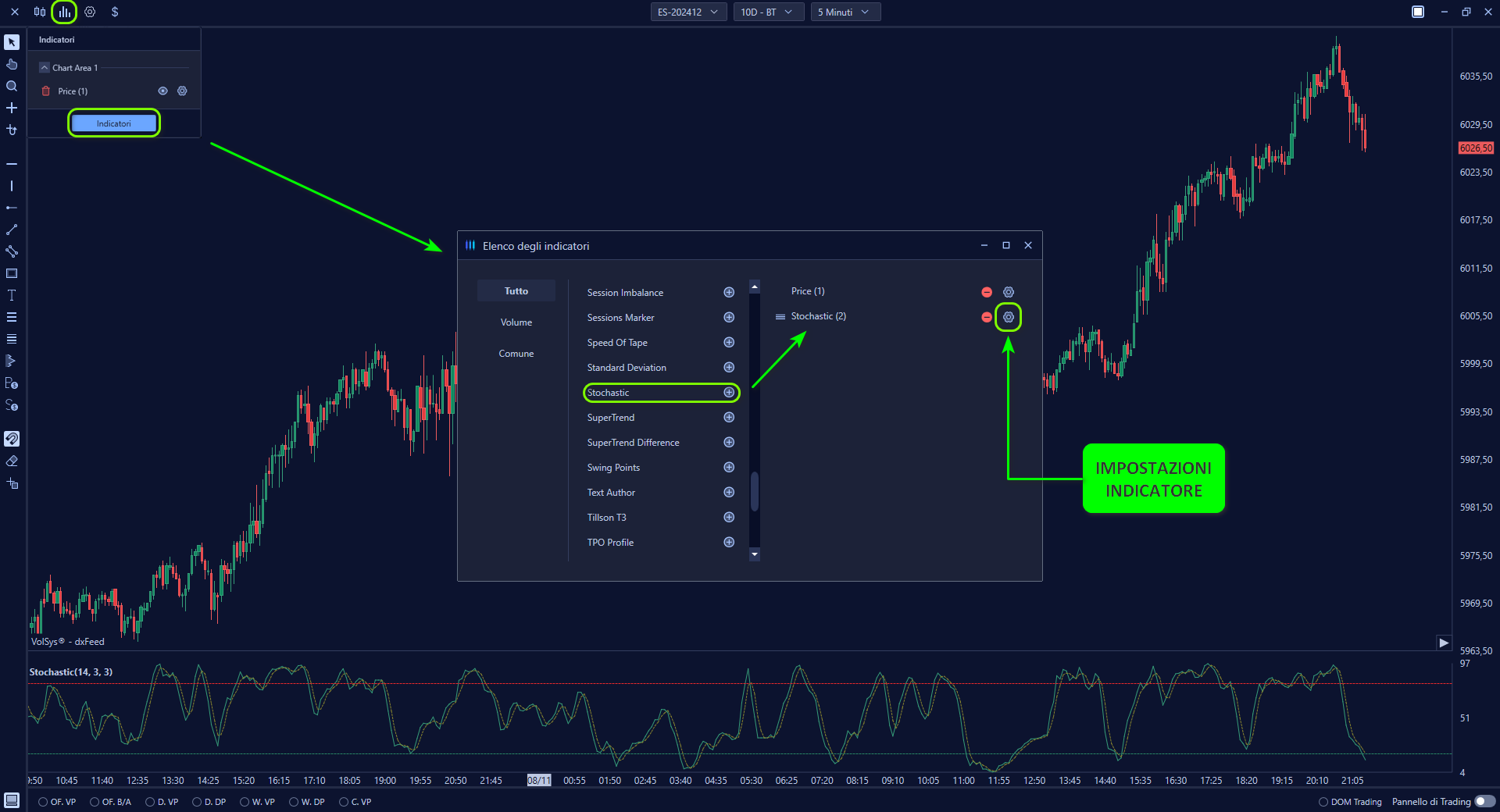Click the indicator list scrollbar thumb
The image size is (1500, 812).
(x=755, y=491)
